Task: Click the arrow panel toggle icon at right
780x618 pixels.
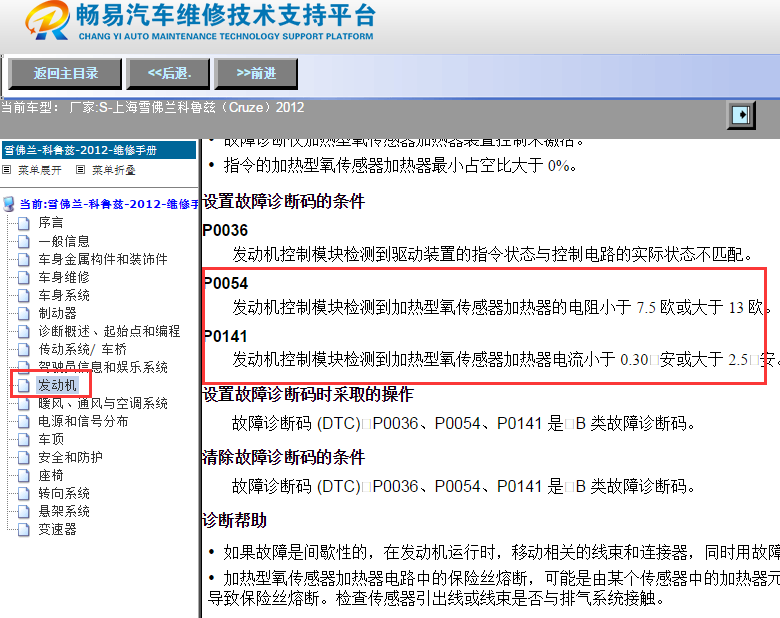Action: pos(741,115)
